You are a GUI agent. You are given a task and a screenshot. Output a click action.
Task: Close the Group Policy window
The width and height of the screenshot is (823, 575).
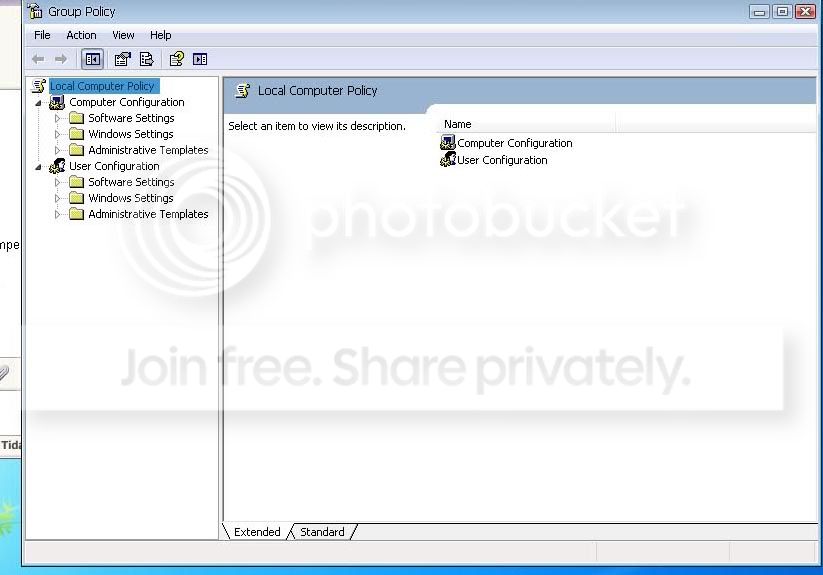point(806,12)
